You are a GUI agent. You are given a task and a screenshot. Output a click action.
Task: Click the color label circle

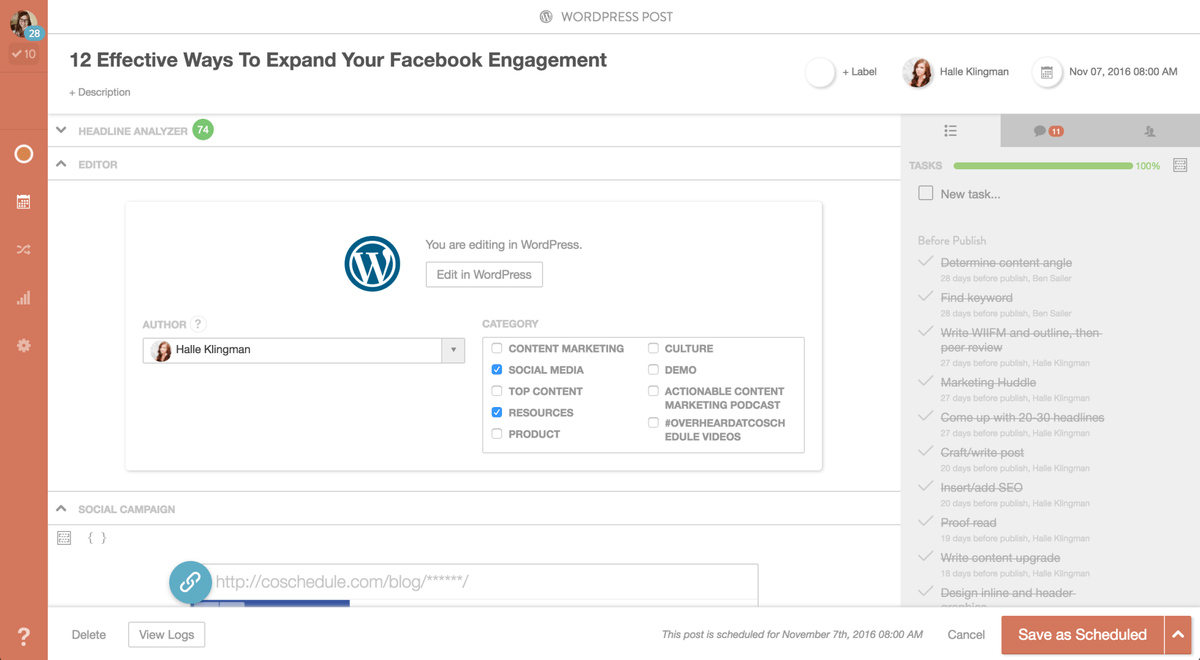click(x=820, y=72)
